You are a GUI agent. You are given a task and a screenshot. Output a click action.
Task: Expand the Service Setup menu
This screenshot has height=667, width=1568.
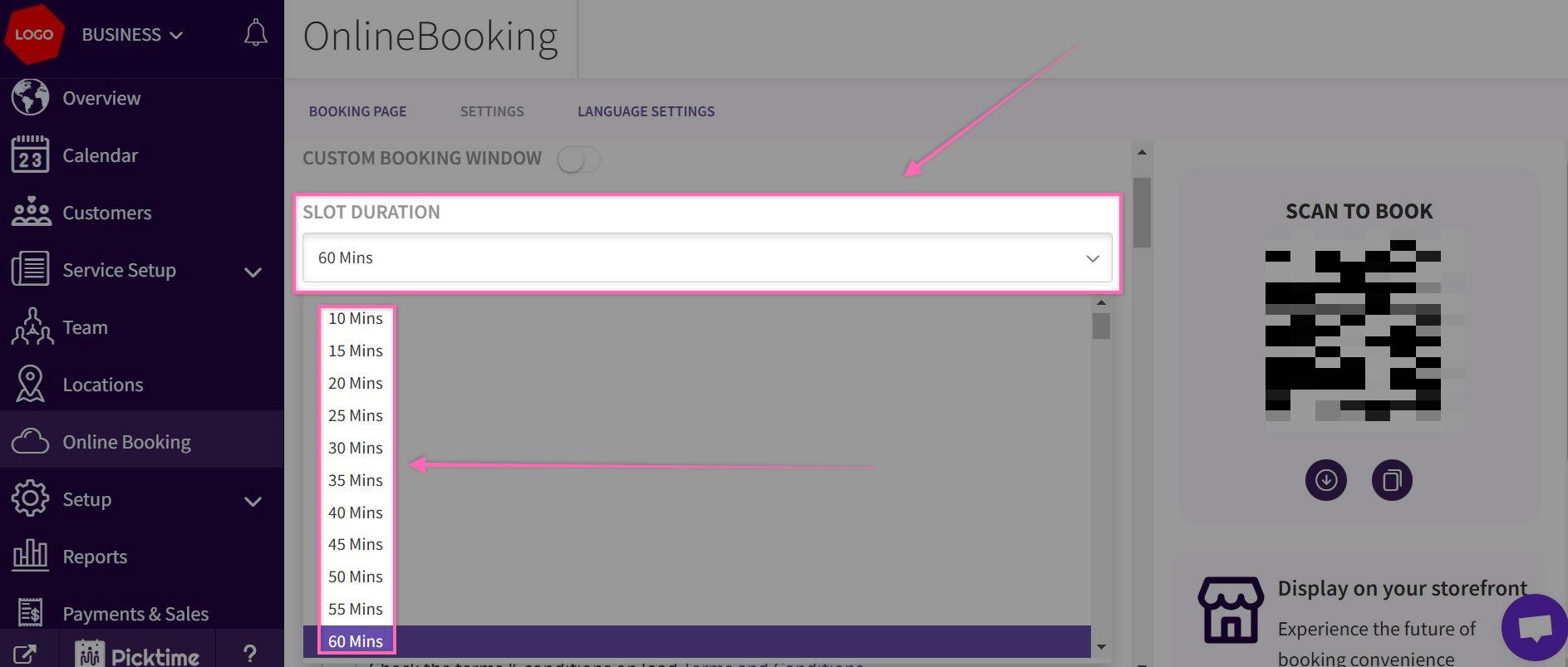(253, 272)
